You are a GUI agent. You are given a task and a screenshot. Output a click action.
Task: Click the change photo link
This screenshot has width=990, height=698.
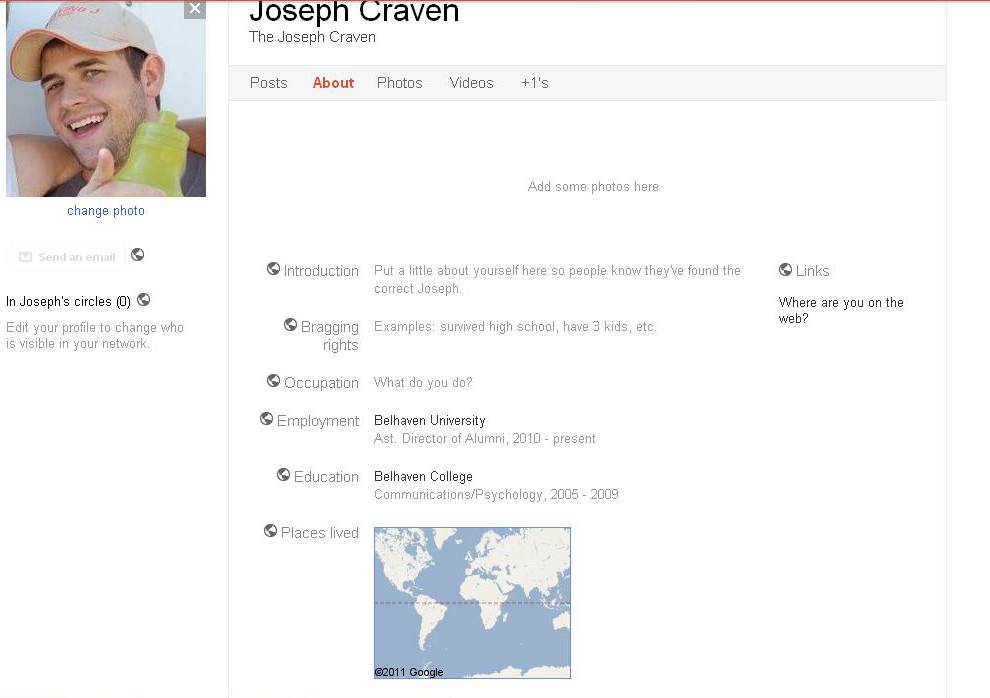106,211
